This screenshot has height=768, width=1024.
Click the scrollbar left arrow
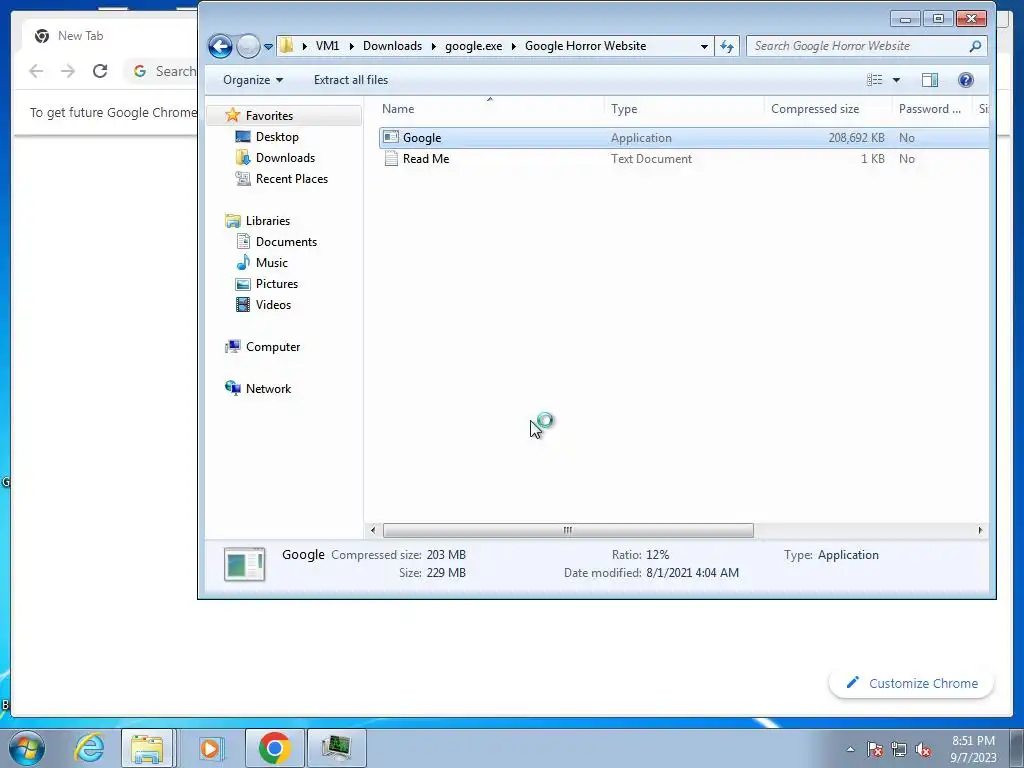(372, 530)
